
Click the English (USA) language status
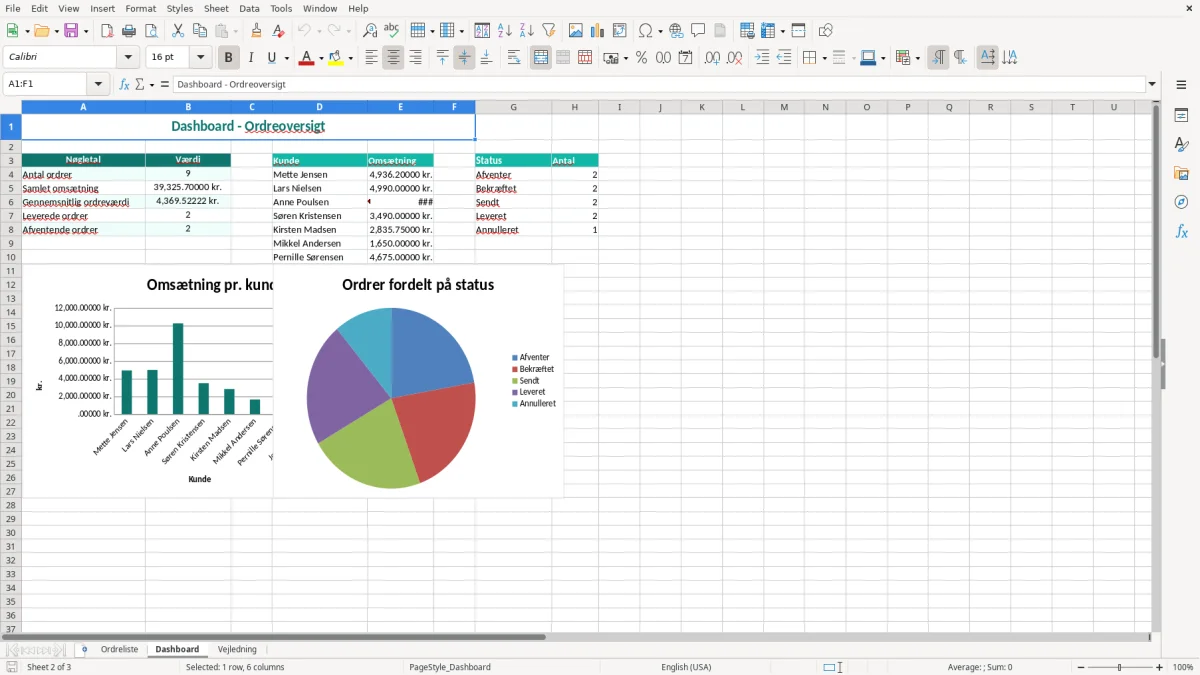(x=686, y=667)
